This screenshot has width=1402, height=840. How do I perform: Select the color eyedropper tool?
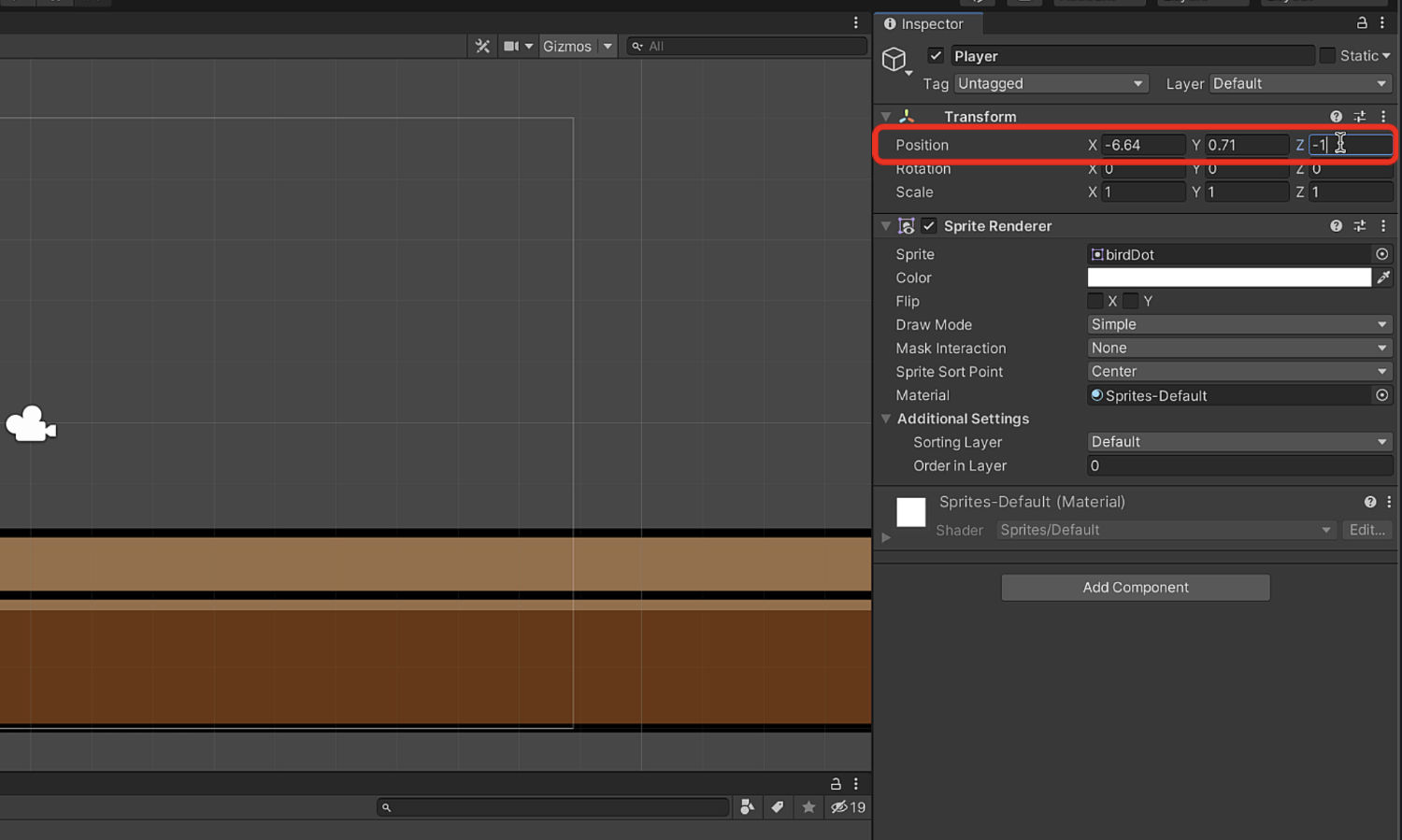pyautogui.click(x=1383, y=278)
